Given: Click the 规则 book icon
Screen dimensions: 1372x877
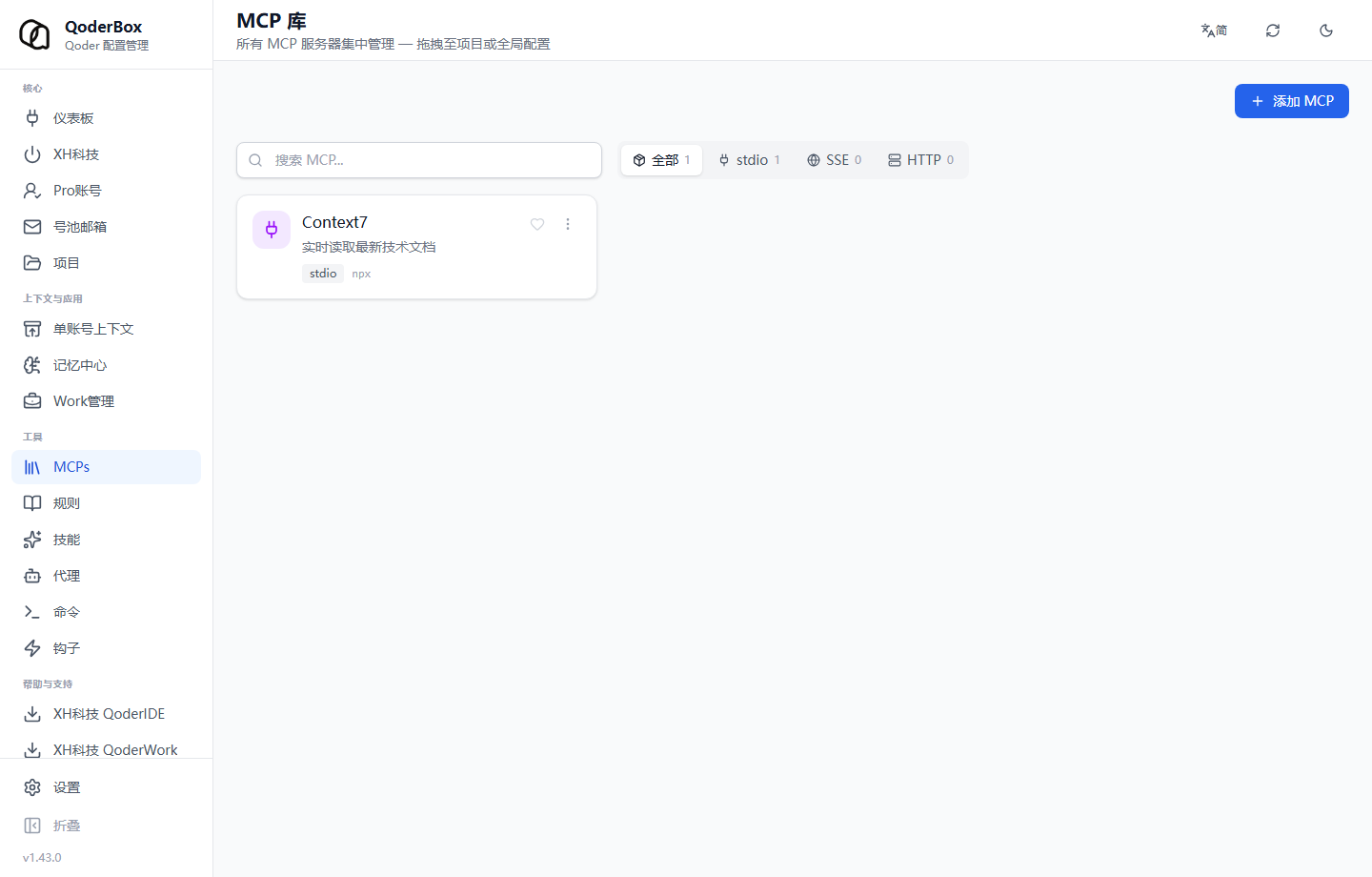Looking at the screenshot, I should point(32,503).
